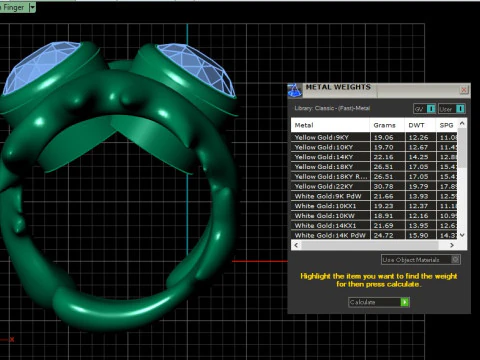Click the table's scroll down arrow

click(462, 235)
